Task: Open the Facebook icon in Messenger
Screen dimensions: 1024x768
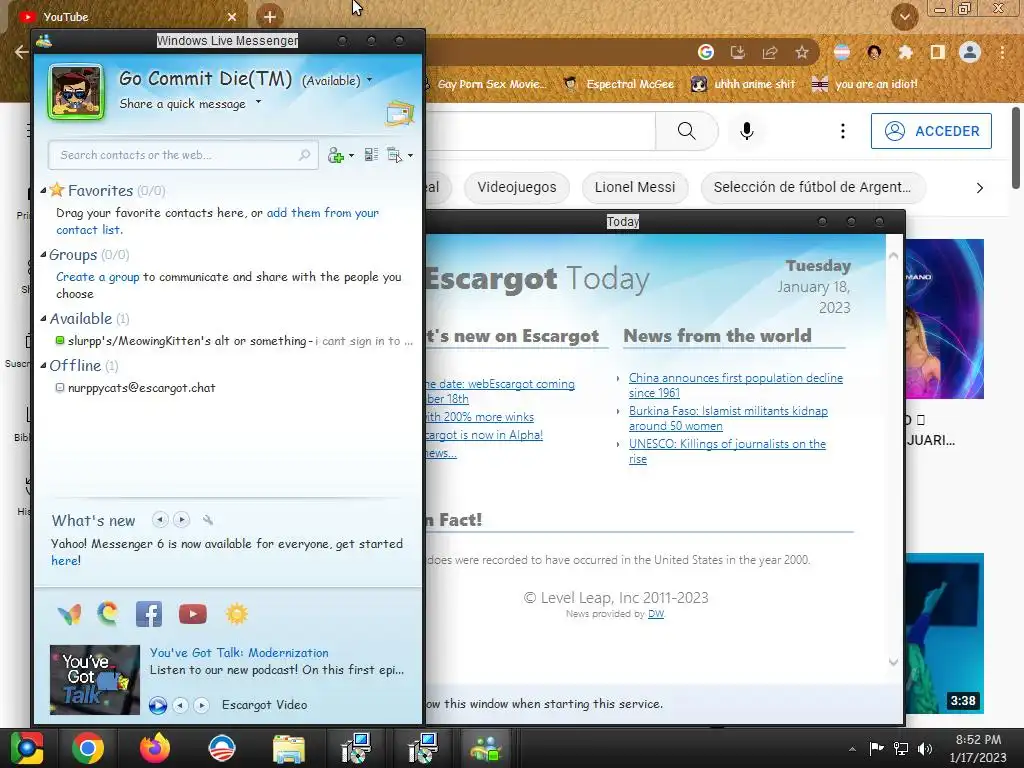Action: click(x=149, y=614)
